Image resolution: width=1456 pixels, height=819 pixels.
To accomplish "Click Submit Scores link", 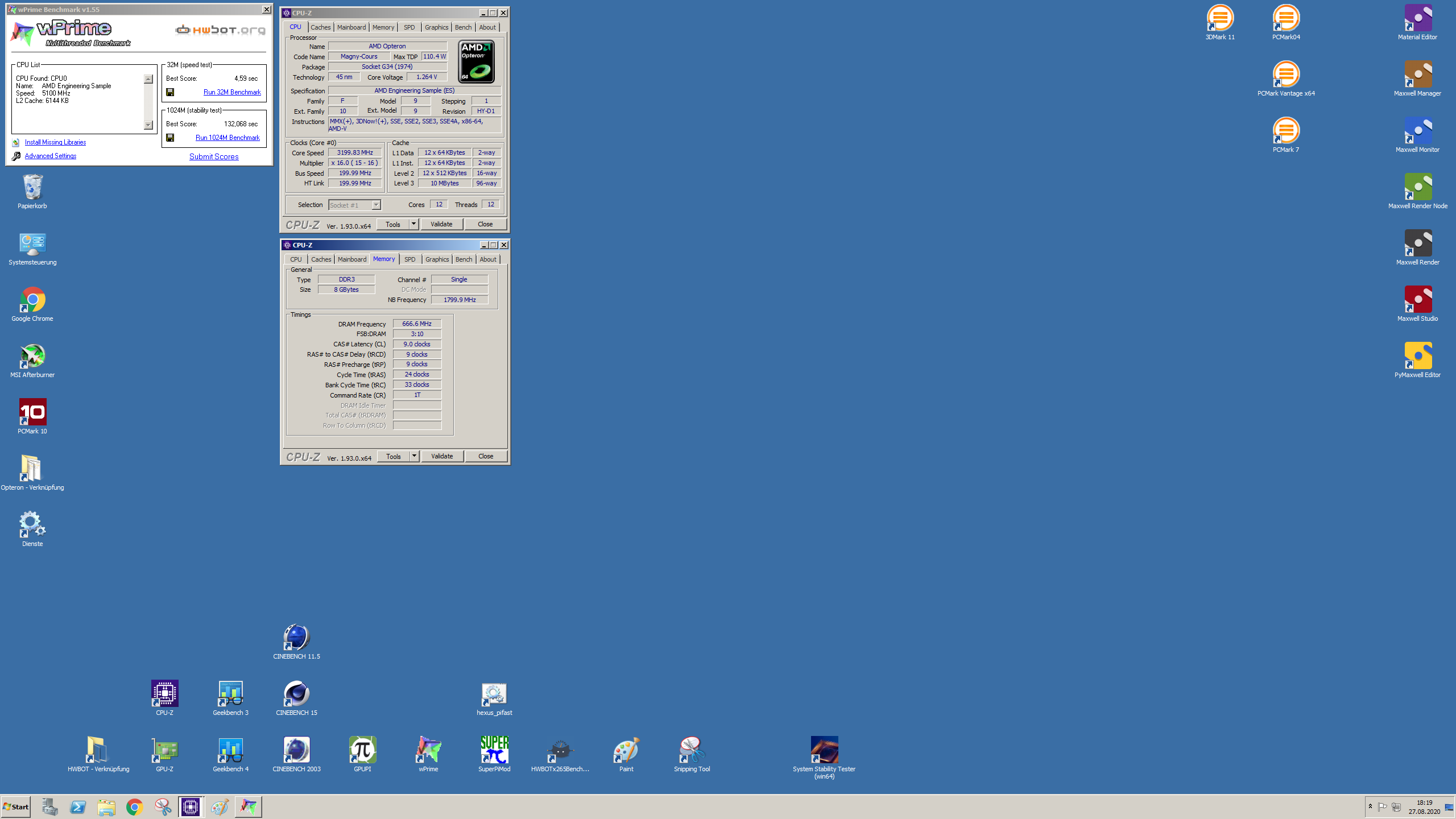I will (x=214, y=156).
